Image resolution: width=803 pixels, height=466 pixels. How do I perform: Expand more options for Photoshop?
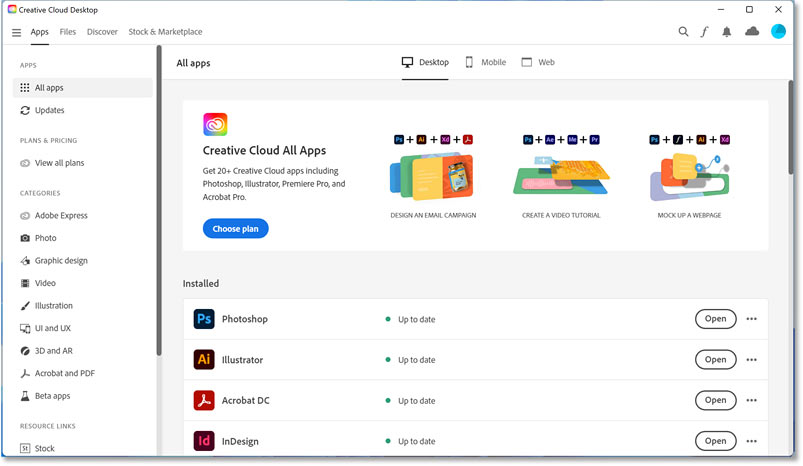(752, 319)
